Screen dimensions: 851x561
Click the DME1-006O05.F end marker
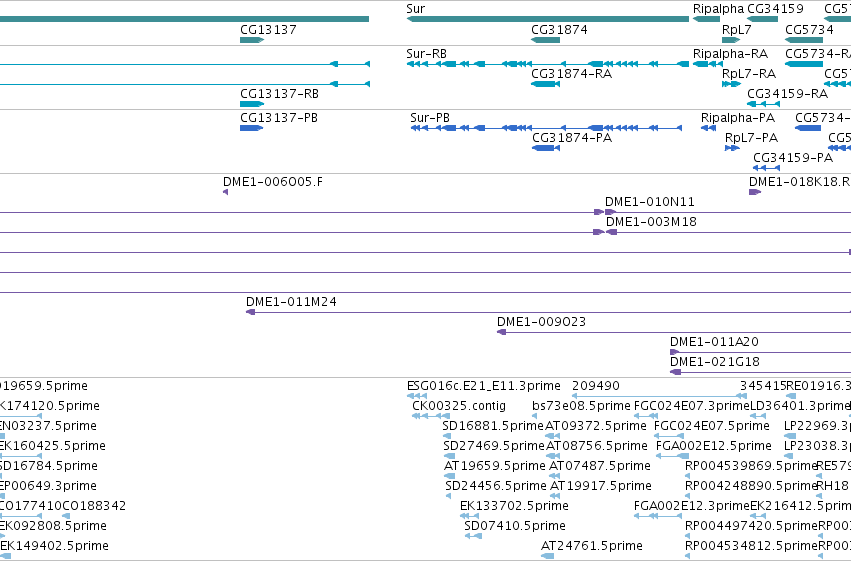(x=225, y=192)
